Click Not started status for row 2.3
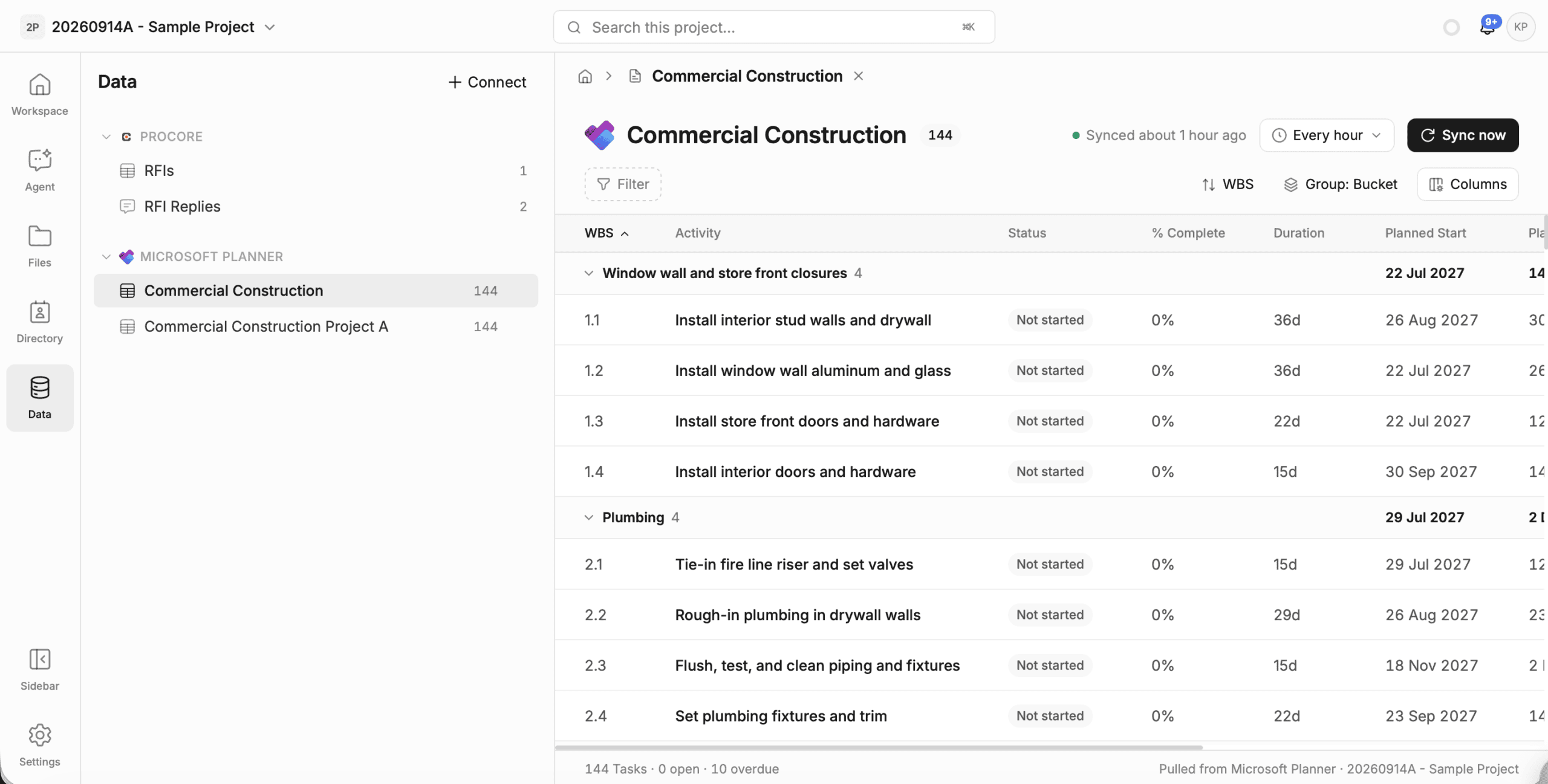The width and height of the screenshot is (1548, 784). pyautogui.click(x=1050, y=666)
